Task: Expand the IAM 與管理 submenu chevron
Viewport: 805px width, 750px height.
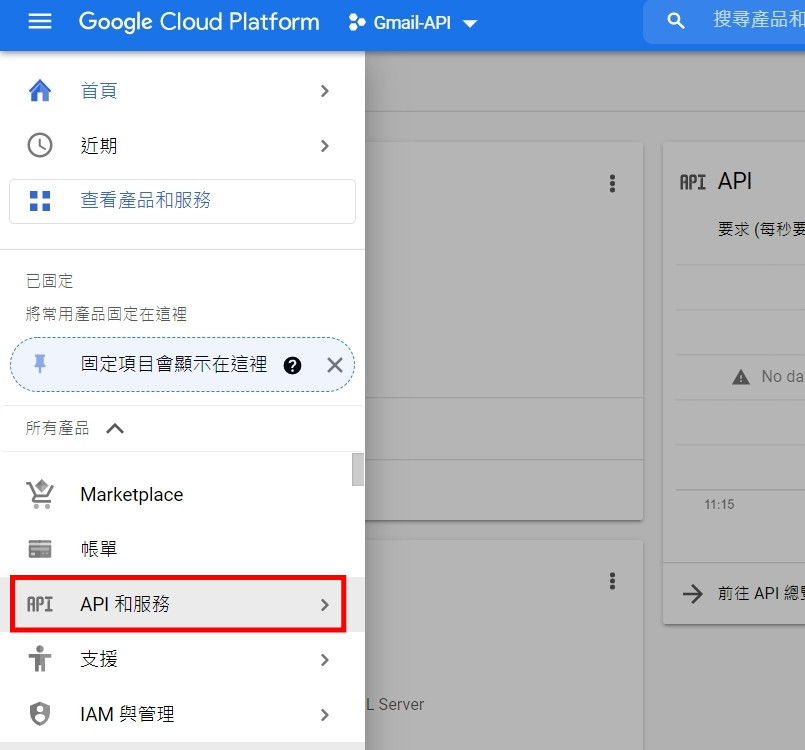Action: point(324,715)
